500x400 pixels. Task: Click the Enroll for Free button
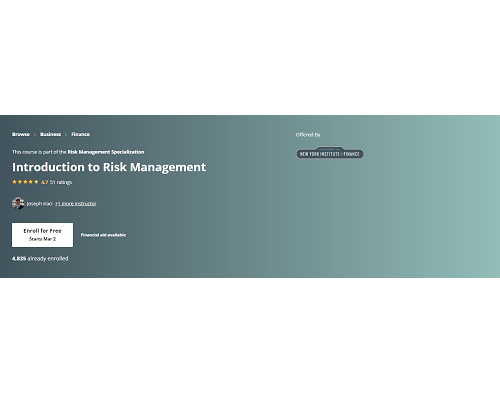tap(42, 235)
